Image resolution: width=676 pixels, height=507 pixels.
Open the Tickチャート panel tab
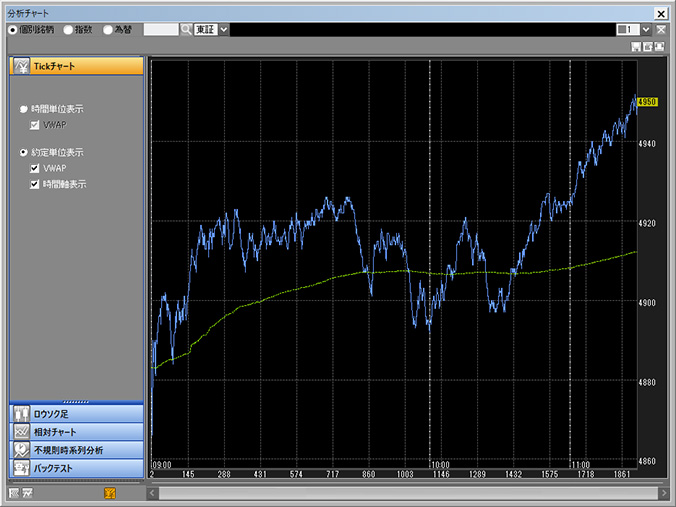pos(76,66)
